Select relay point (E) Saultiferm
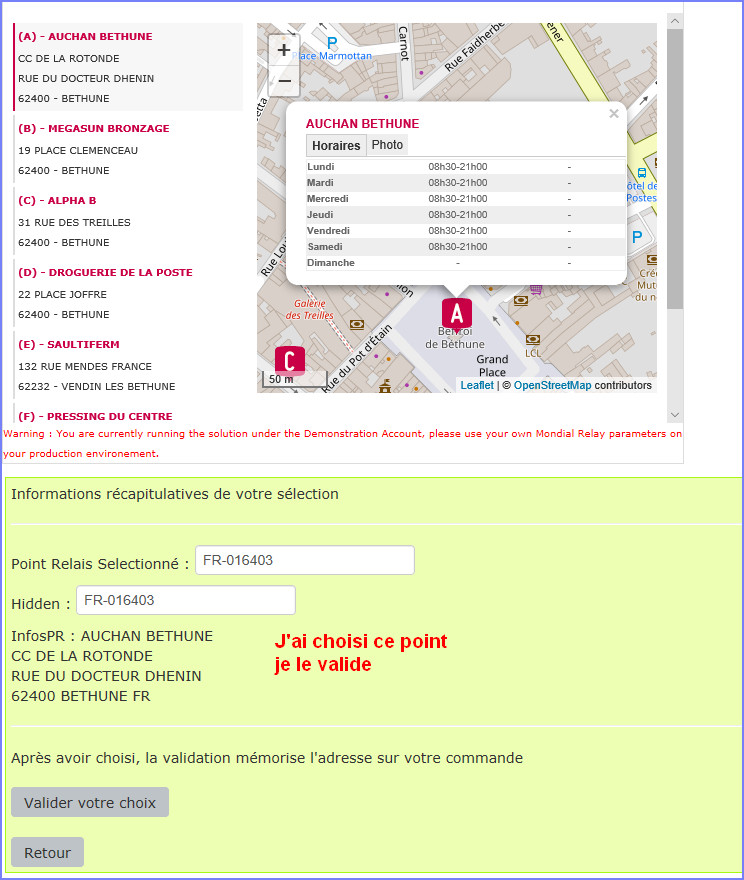Screen dimensions: 744x880 pyautogui.click(x=69, y=344)
